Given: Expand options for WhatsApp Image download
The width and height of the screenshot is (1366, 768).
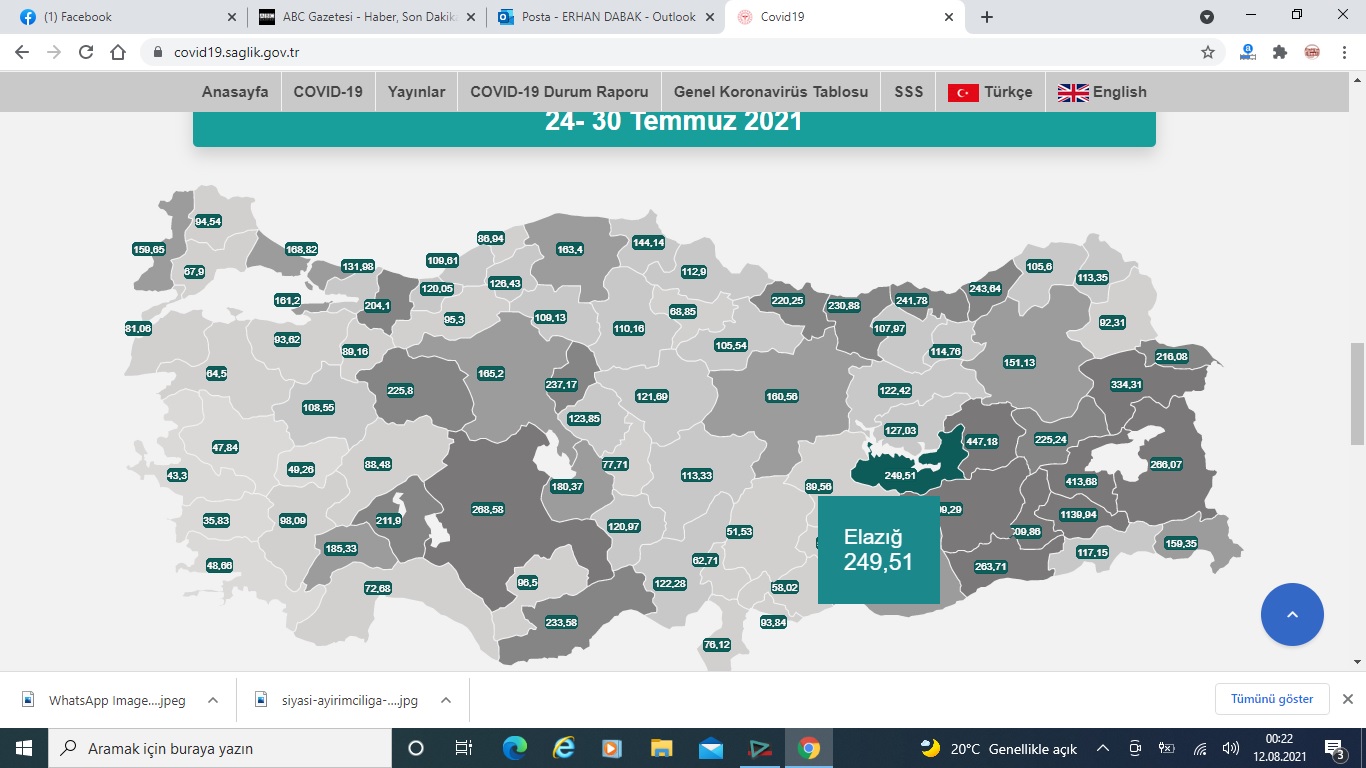Looking at the screenshot, I should tap(212, 700).
